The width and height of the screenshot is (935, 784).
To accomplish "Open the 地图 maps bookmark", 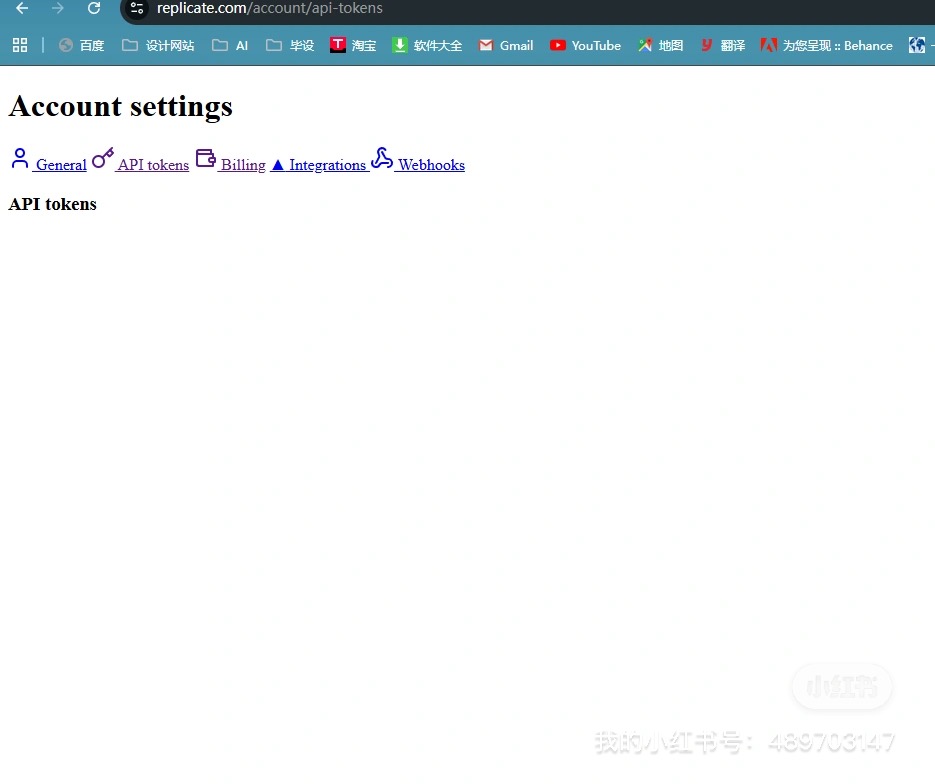I will pyautogui.click(x=660, y=45).
